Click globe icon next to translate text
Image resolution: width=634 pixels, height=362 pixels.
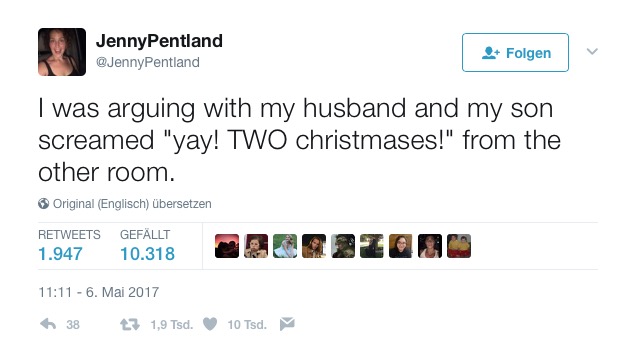click(x=44, y=203)
